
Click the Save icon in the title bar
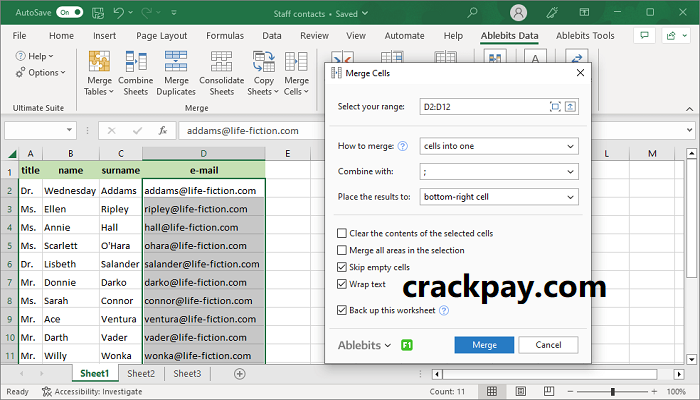(98, 13)
